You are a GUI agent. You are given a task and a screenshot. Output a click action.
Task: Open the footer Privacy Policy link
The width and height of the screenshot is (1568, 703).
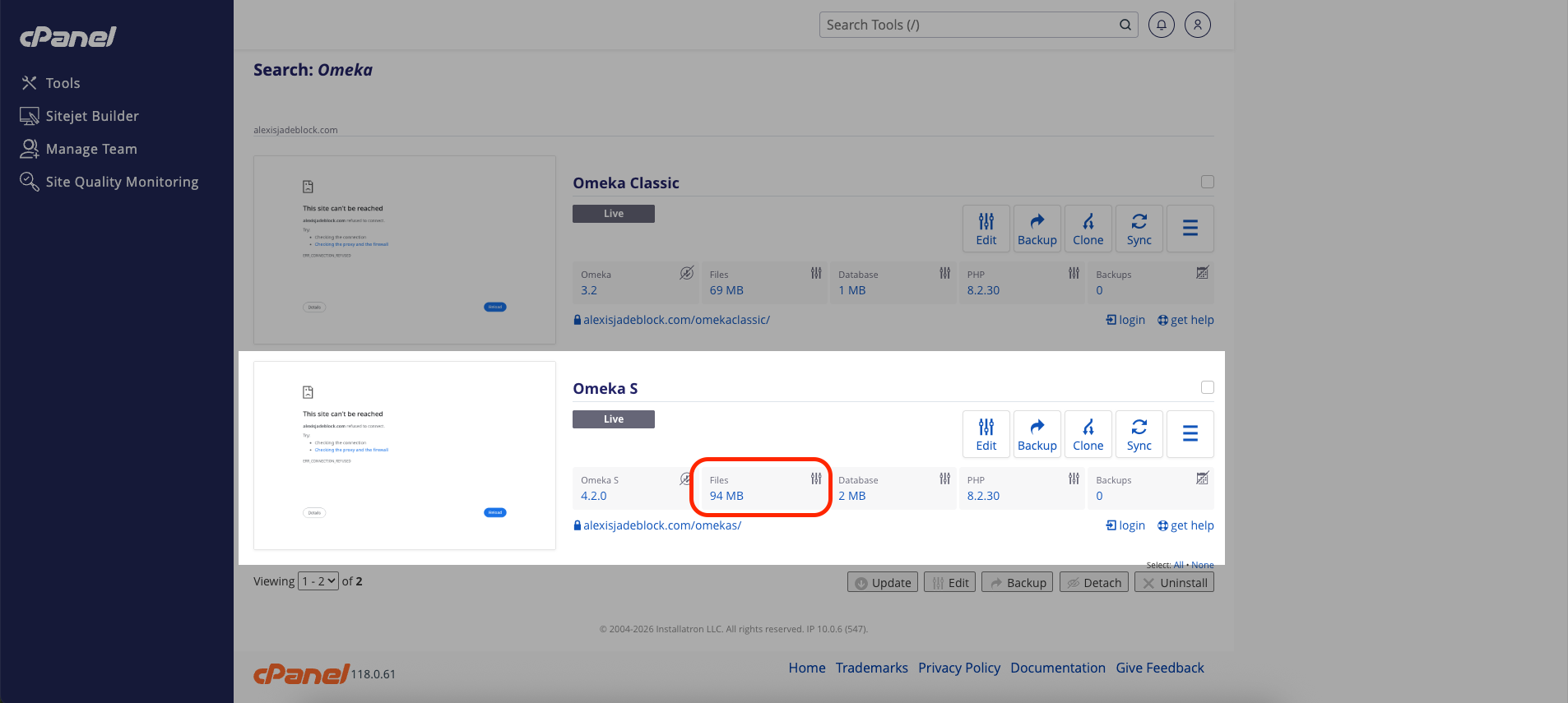pos(959,668)
